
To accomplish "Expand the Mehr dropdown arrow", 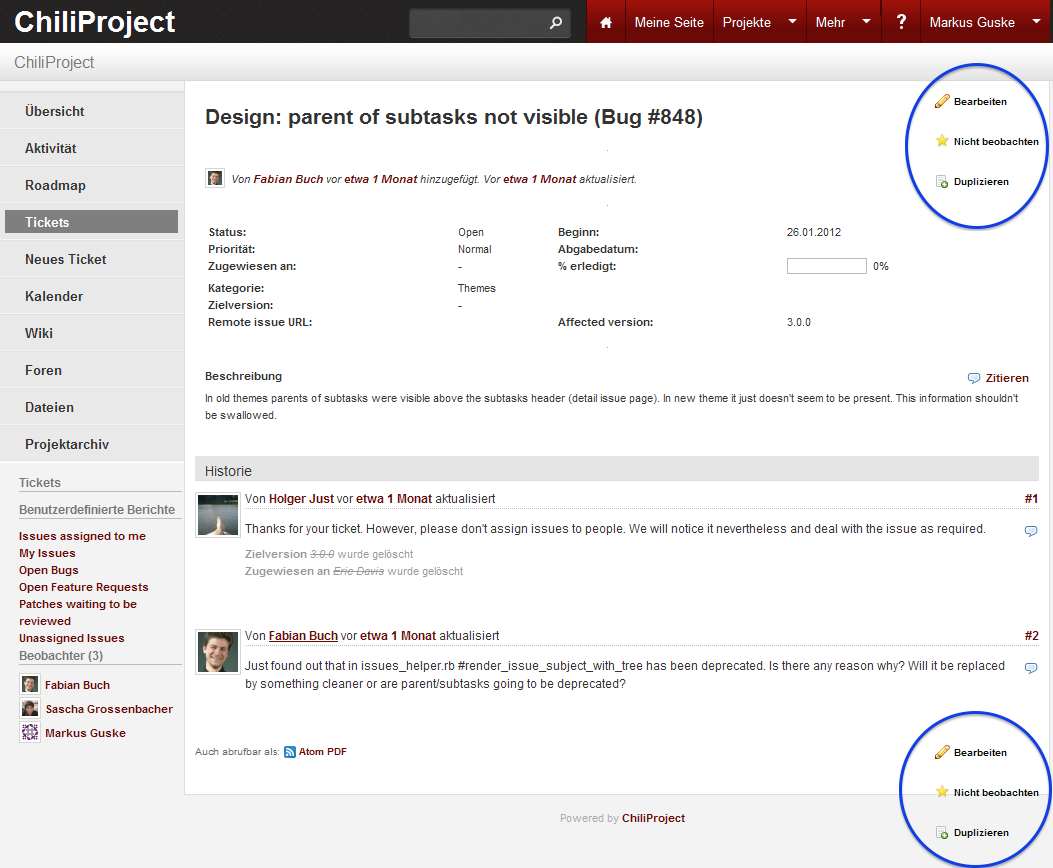I will (x=866, y=21).
